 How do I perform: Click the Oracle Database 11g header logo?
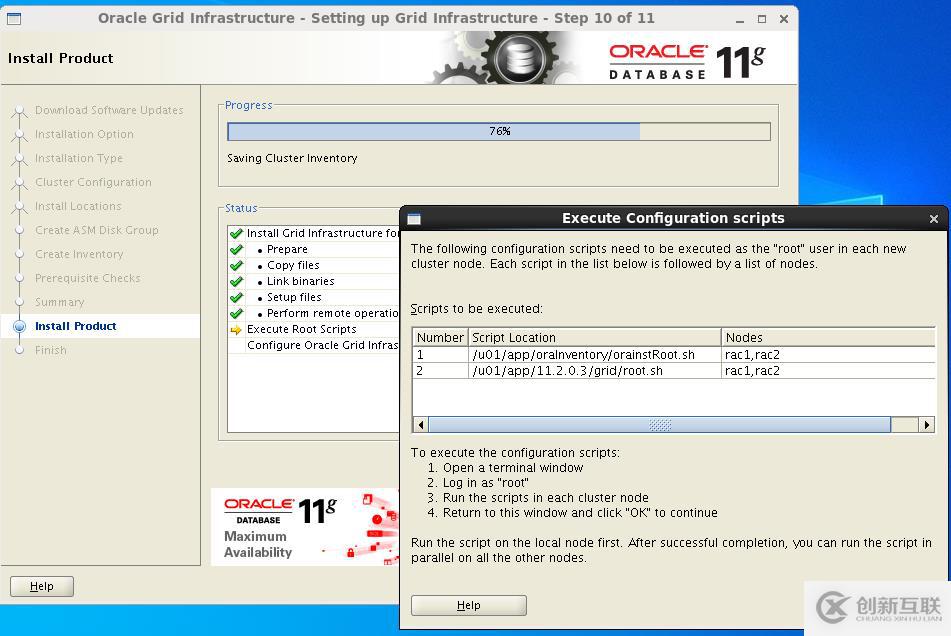(687, 61)
